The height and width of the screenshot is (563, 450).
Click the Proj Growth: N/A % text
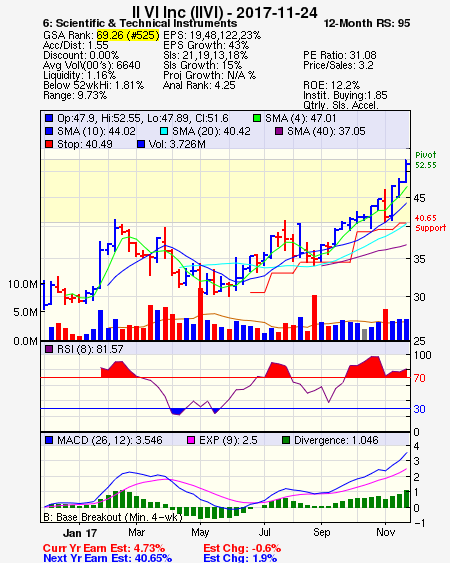pyautogui.click(x=209, y=75)
